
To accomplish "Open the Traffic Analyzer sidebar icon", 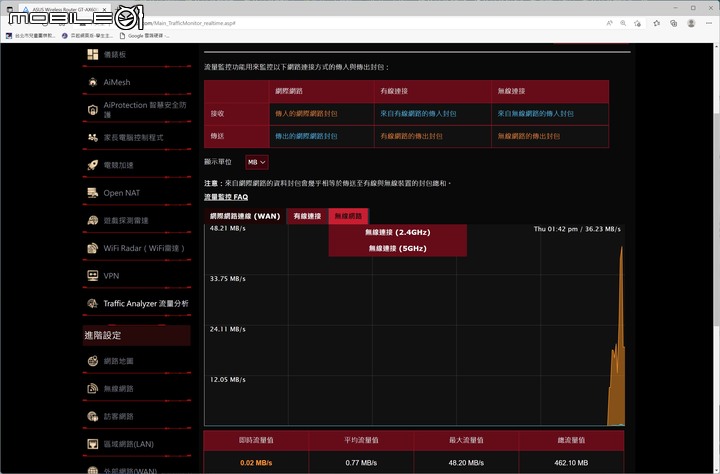I will click(x=93, y=304).
